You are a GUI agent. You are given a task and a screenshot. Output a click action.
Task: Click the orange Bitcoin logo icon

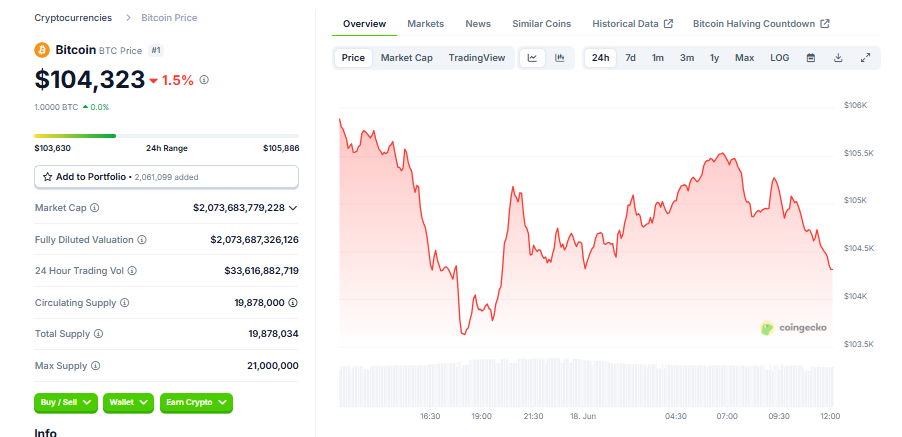coord(42,50)
